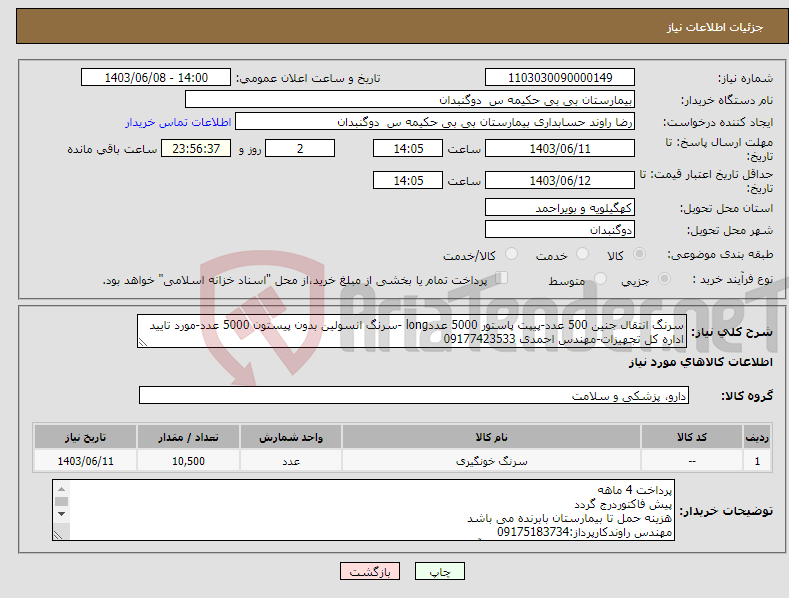The height and width of the screenshot is (598, 789).
Task: Select the کالا/خدمت radio button
Action: (x=511, y=254)
